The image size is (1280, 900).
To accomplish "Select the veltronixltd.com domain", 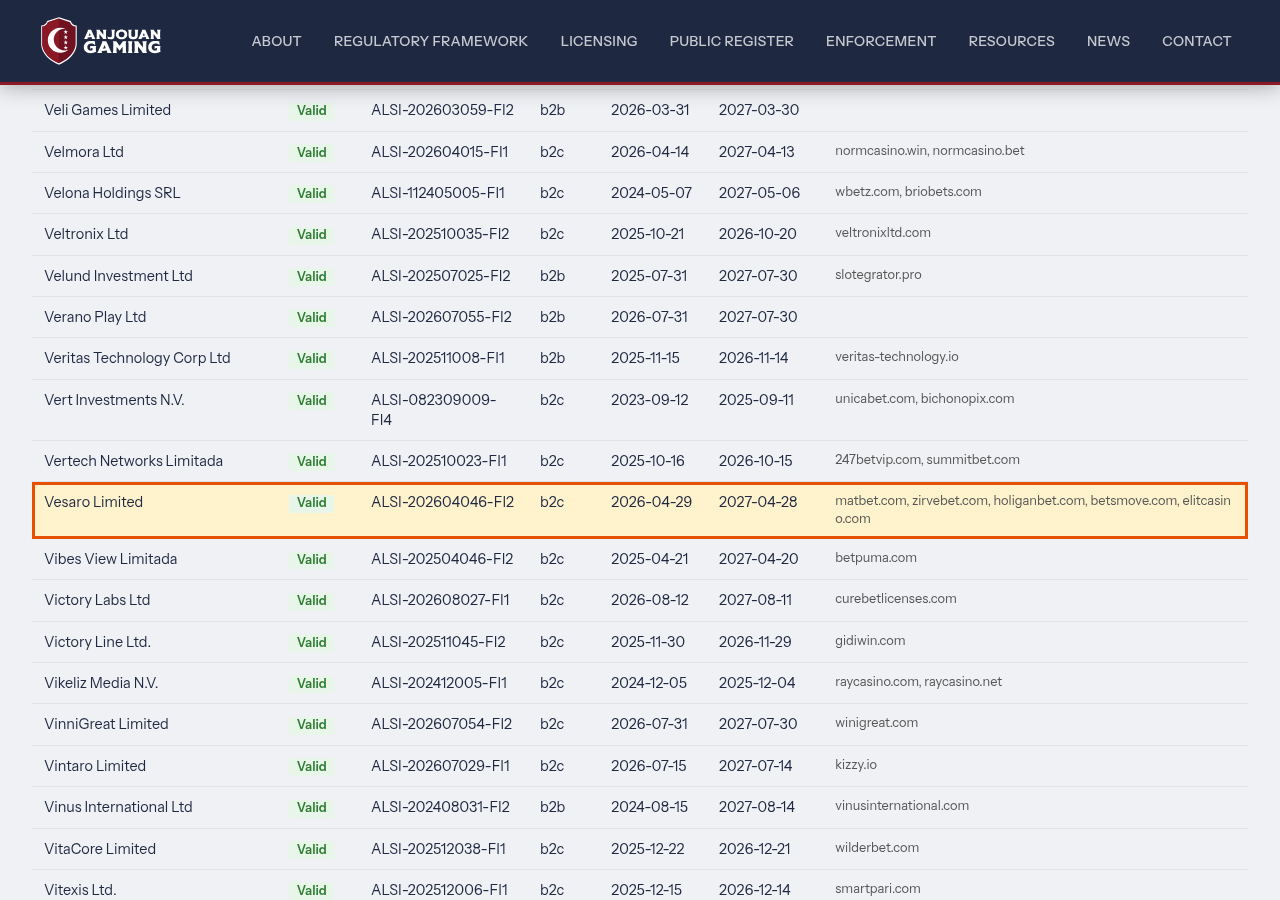I will [x=883, y=233].
